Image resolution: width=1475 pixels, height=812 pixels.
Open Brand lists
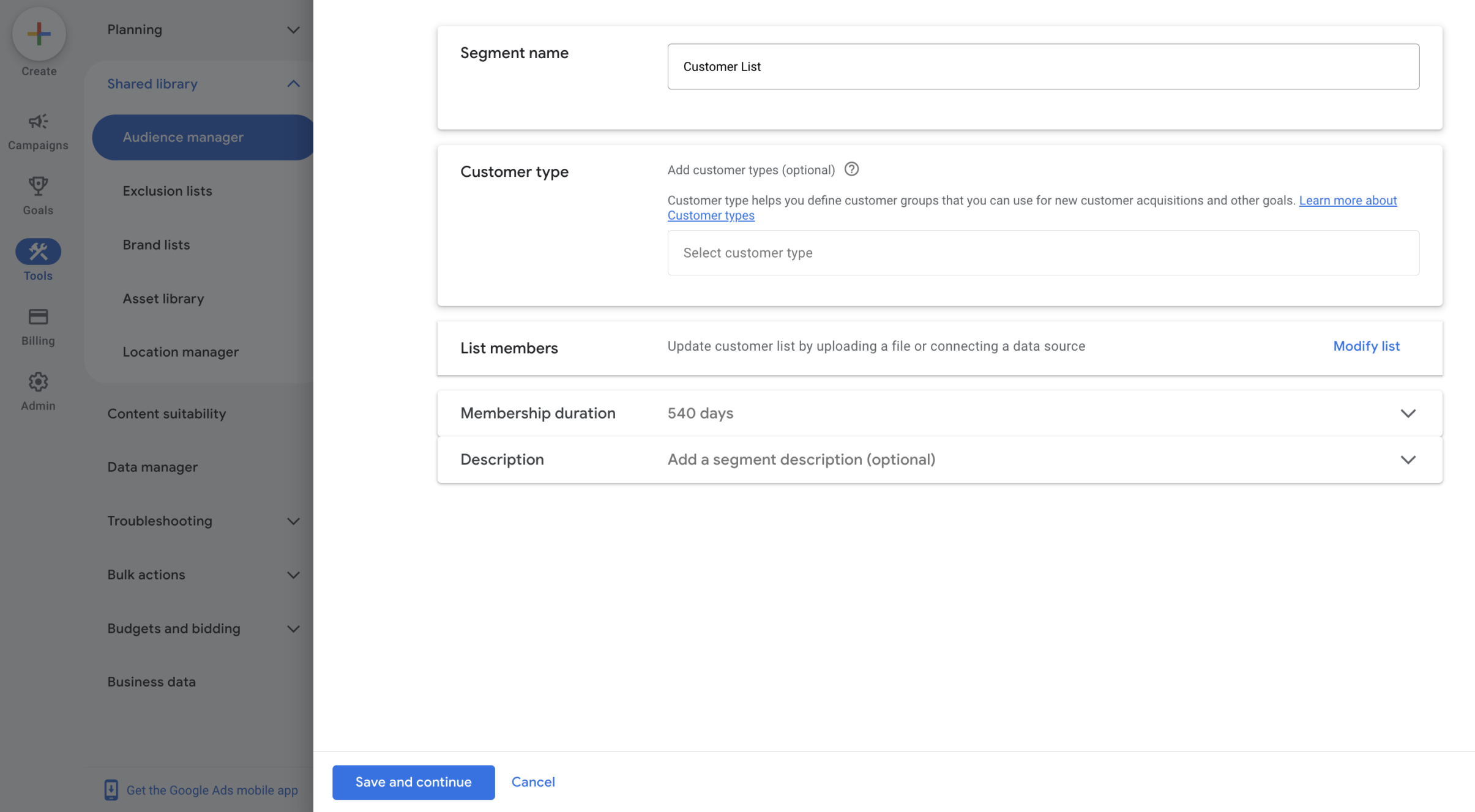pyautogui.click(x=156, y=245)
